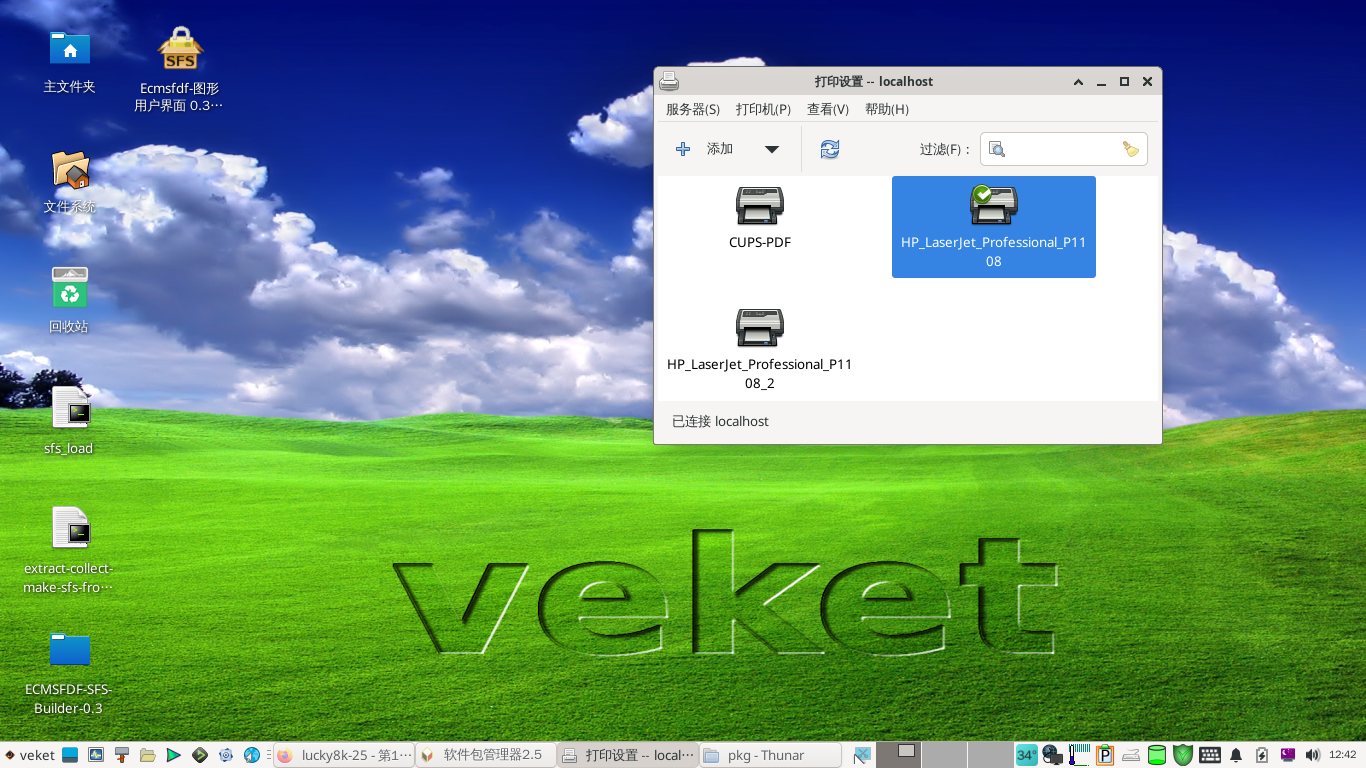Select the HP_LaserJet_Professional_P1108_2 printer

(760, 348)
